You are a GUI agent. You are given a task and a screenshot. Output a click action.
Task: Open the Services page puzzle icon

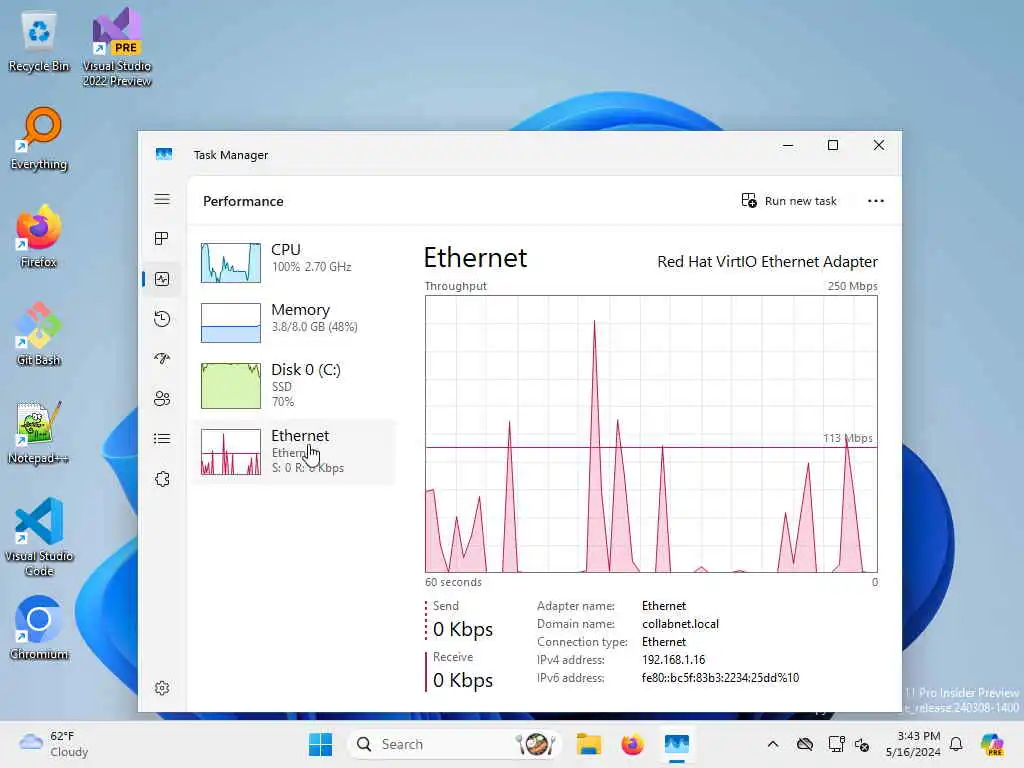(162, 479)
